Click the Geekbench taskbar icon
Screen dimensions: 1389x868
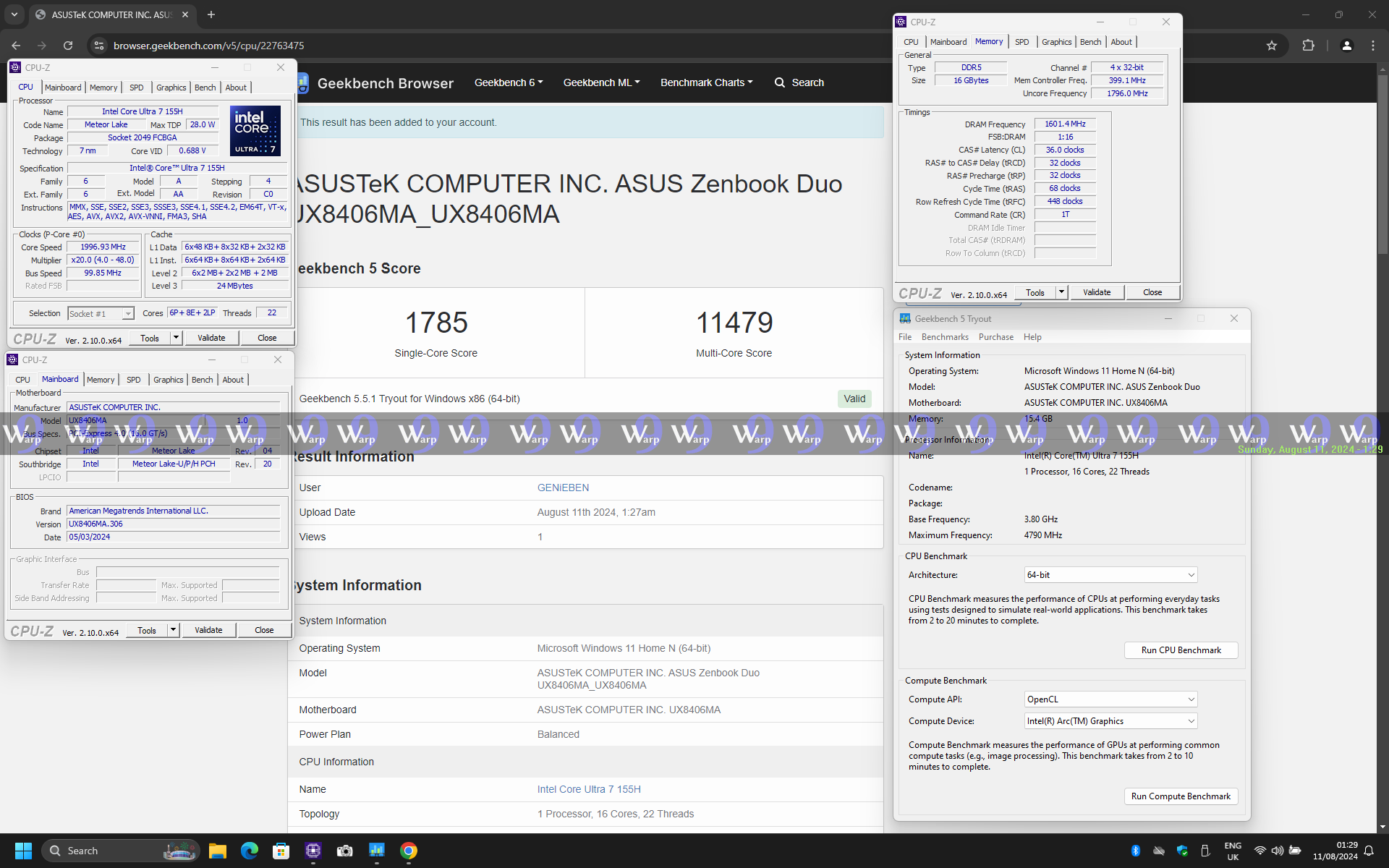tap(377, 851)
